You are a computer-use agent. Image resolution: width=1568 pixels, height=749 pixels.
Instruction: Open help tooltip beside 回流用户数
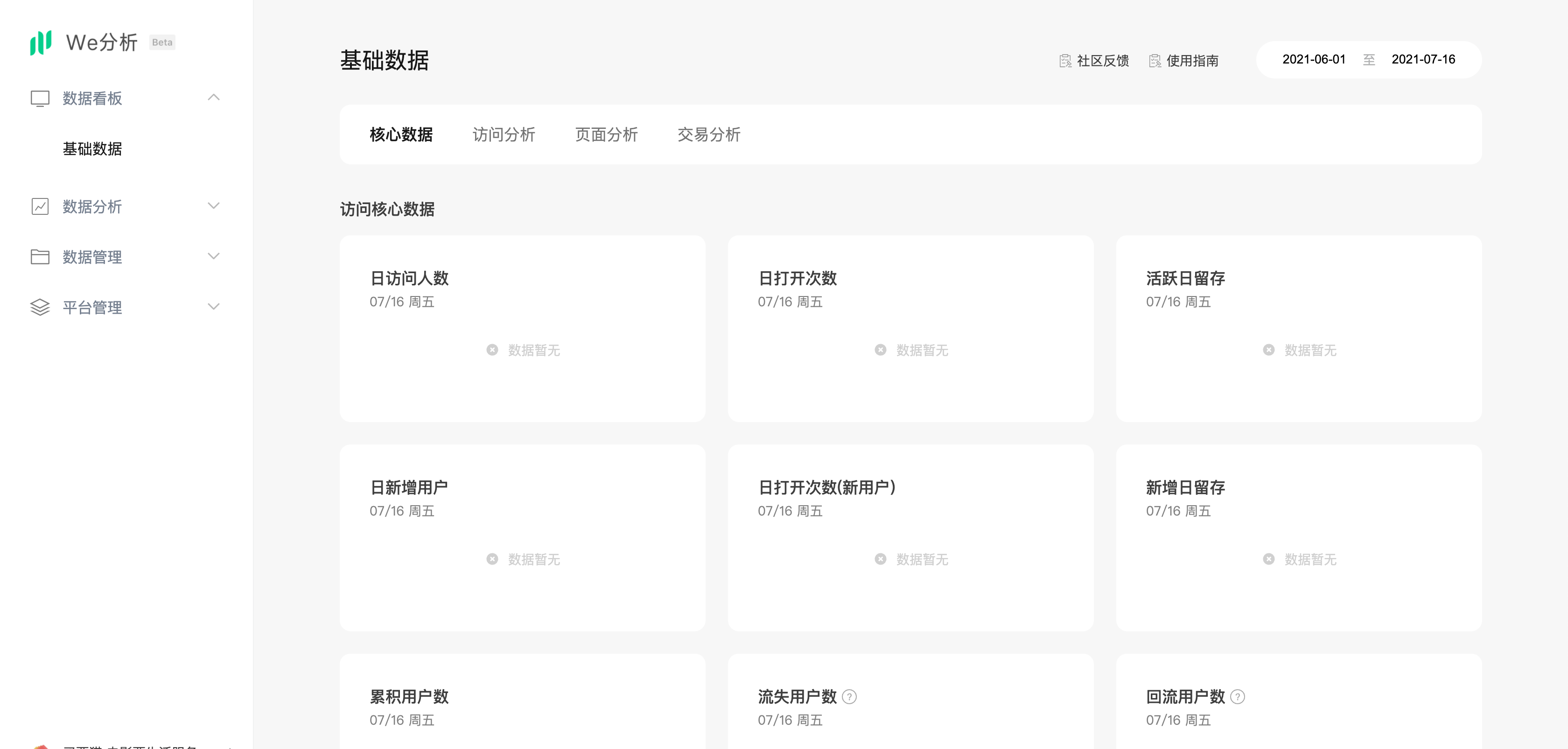(x=1238, y=697)
